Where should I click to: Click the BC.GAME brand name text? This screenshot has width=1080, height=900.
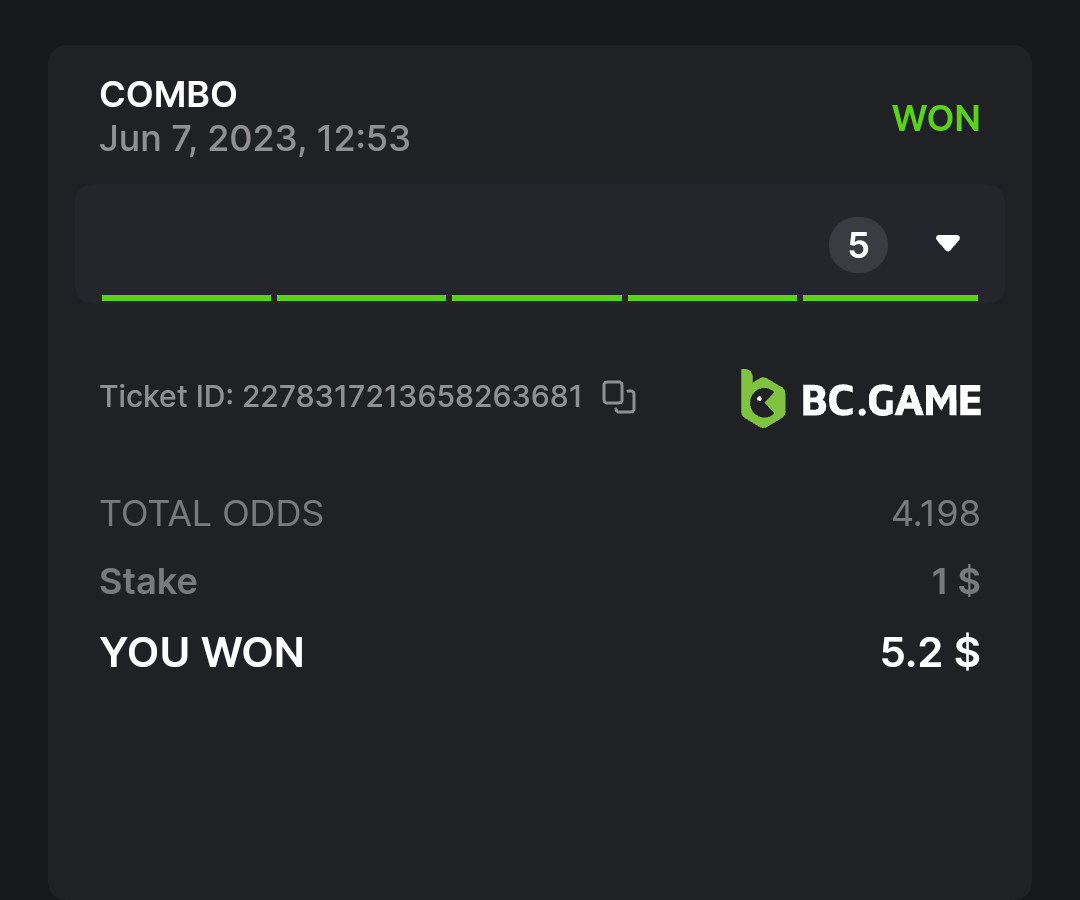click(891, 401)
